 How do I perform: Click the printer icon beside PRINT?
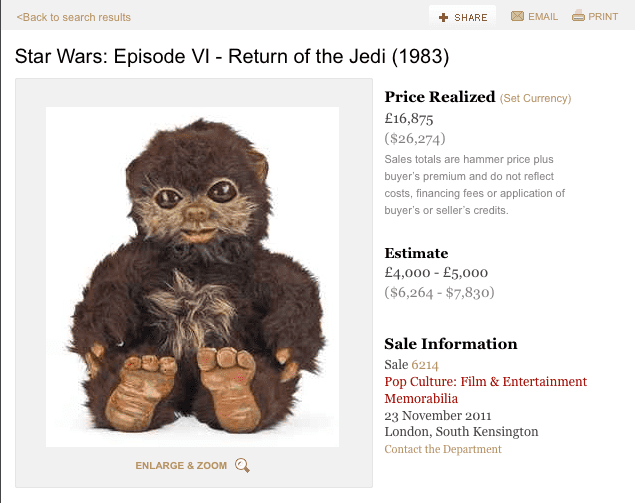(x=578, y=16)
